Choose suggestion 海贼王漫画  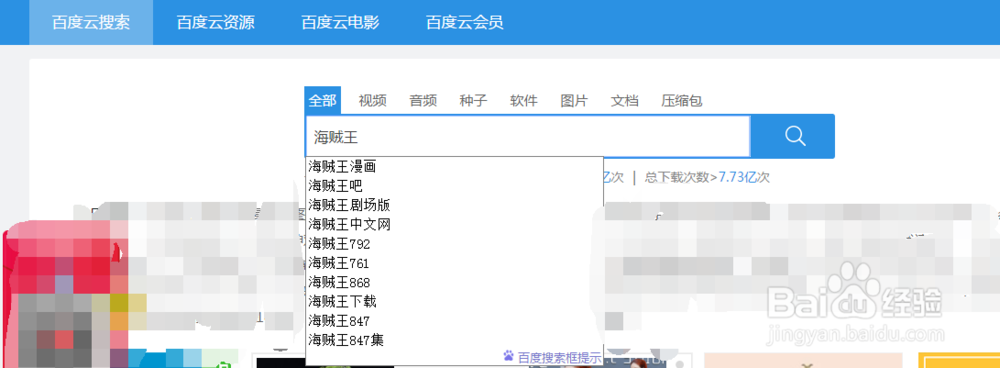454,167
